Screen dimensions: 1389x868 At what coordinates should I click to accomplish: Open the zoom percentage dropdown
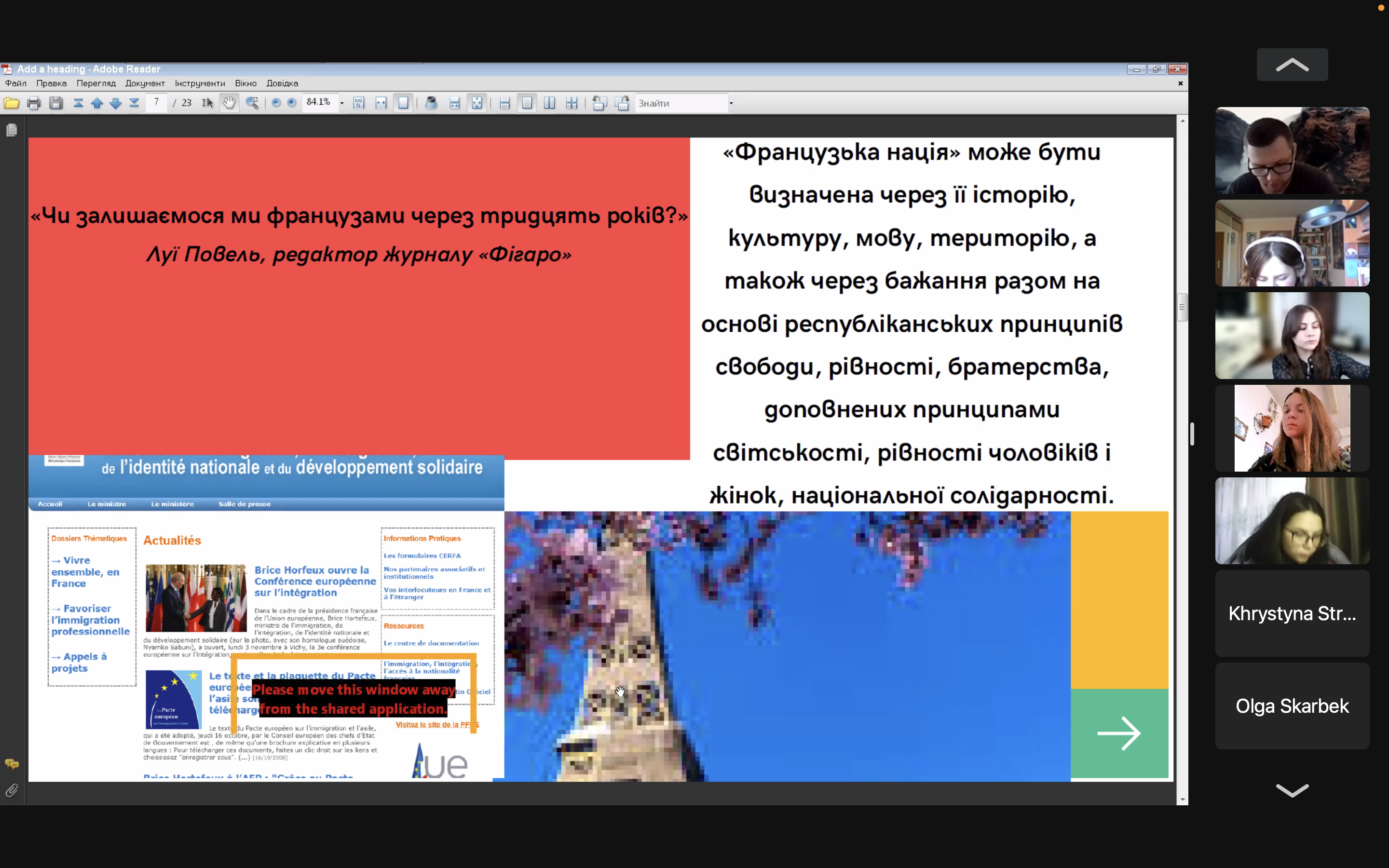click(342, 103)
